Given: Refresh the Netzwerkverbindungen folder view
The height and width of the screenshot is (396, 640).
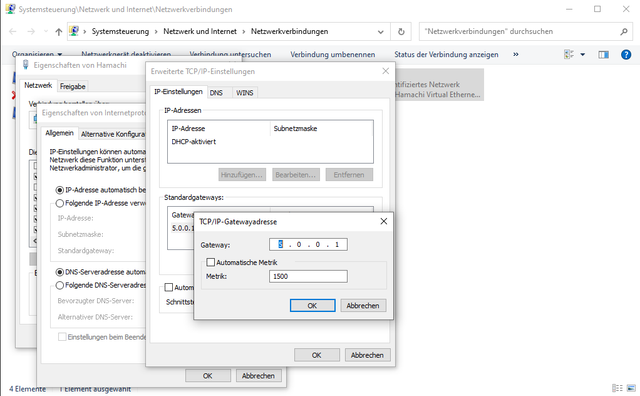Looking at the screenshot, I should 401,31.
